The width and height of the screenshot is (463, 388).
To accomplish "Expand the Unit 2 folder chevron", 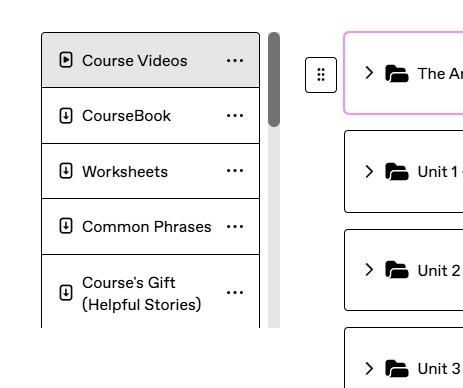I will point(369,270).
